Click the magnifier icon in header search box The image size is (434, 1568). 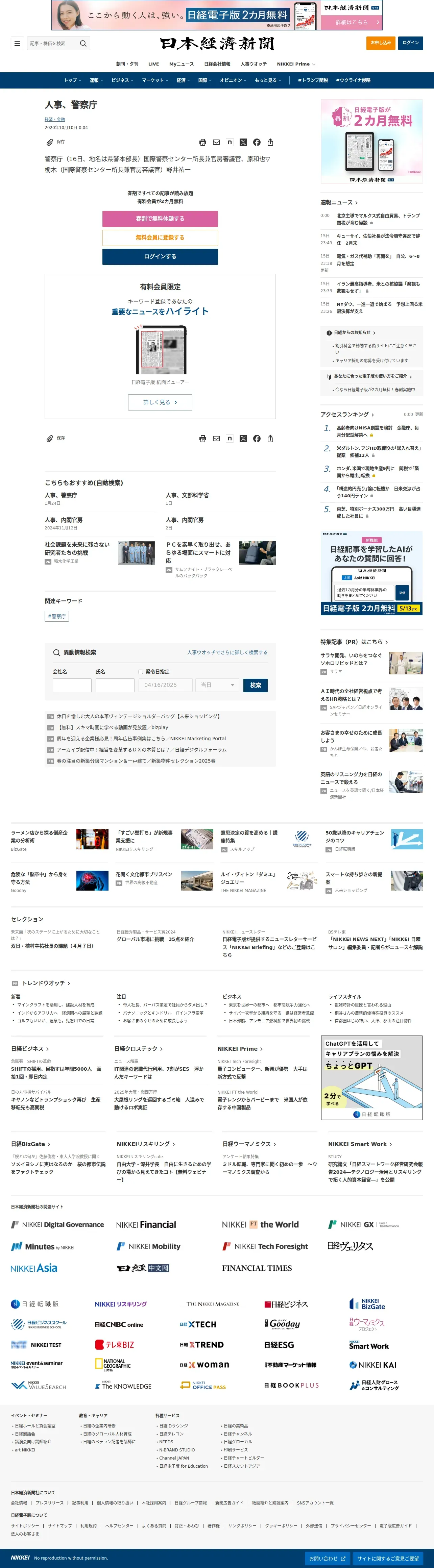pyautogui.click(x=83, y=43)
